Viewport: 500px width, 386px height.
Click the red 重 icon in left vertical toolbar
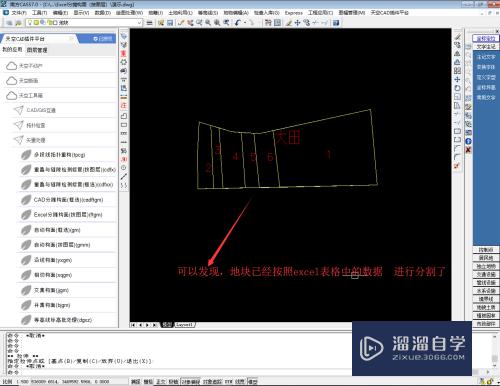pyautogui.click(x=124, y=53)
